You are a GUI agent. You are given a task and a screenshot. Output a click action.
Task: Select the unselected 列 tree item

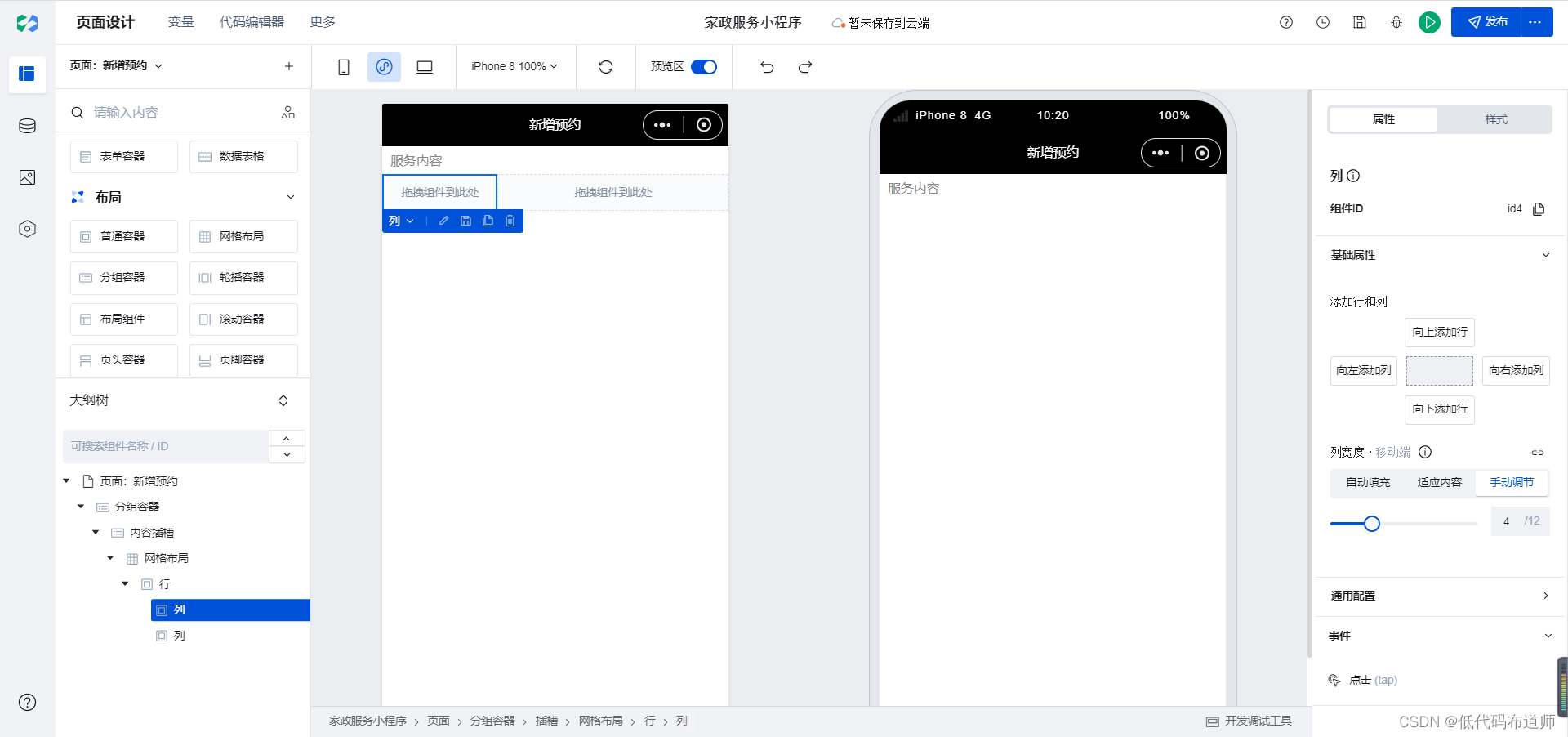180,636
